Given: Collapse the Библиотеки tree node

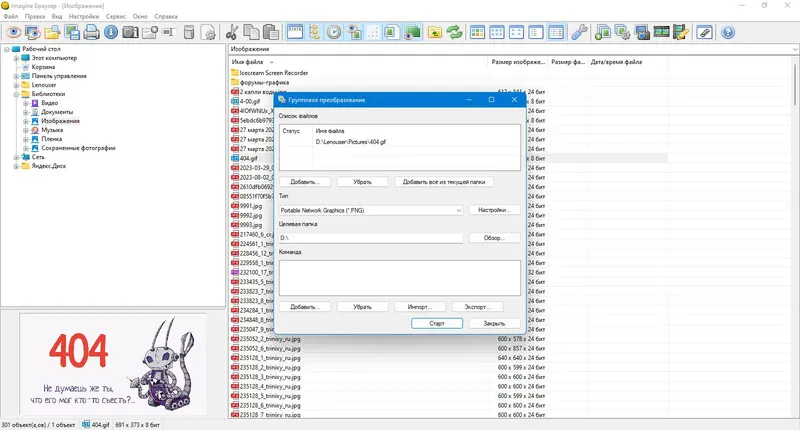Looking at the screenshot, I should [16, 94].
